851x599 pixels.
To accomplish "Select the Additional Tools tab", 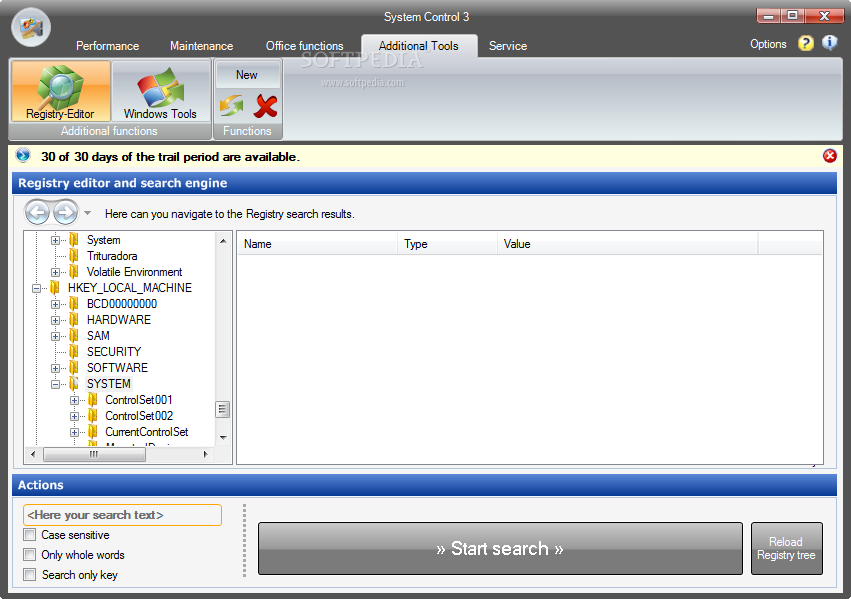I will (x=419, y=46).
